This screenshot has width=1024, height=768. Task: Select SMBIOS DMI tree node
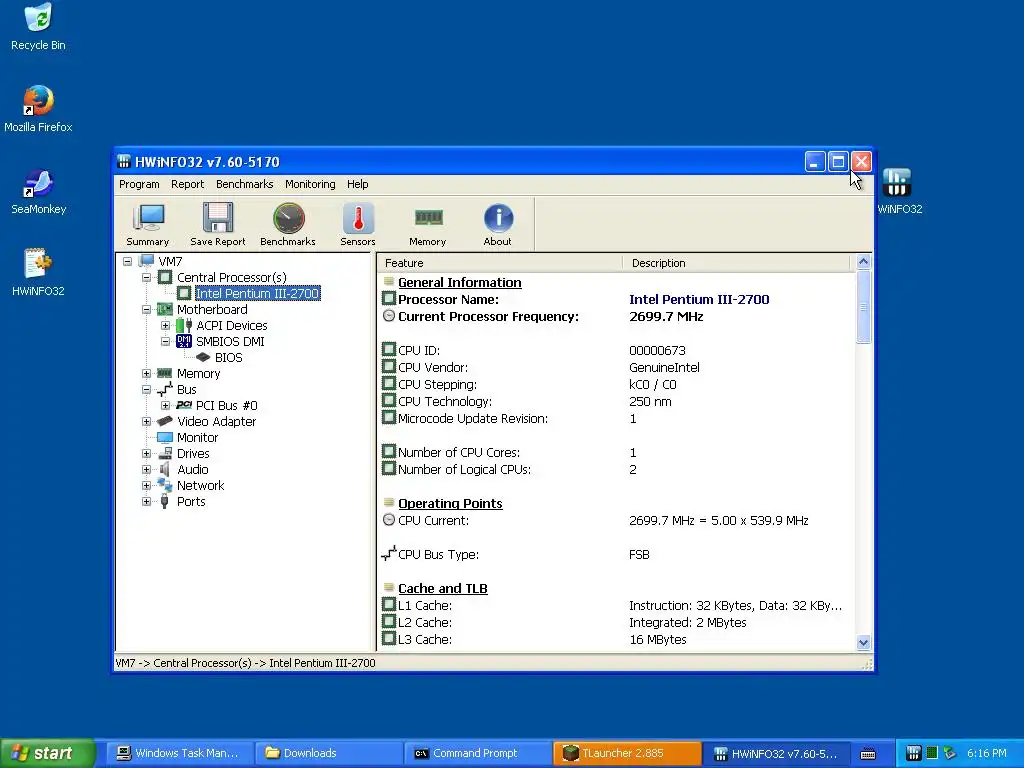pyautogui.click(x=230, y=342)
